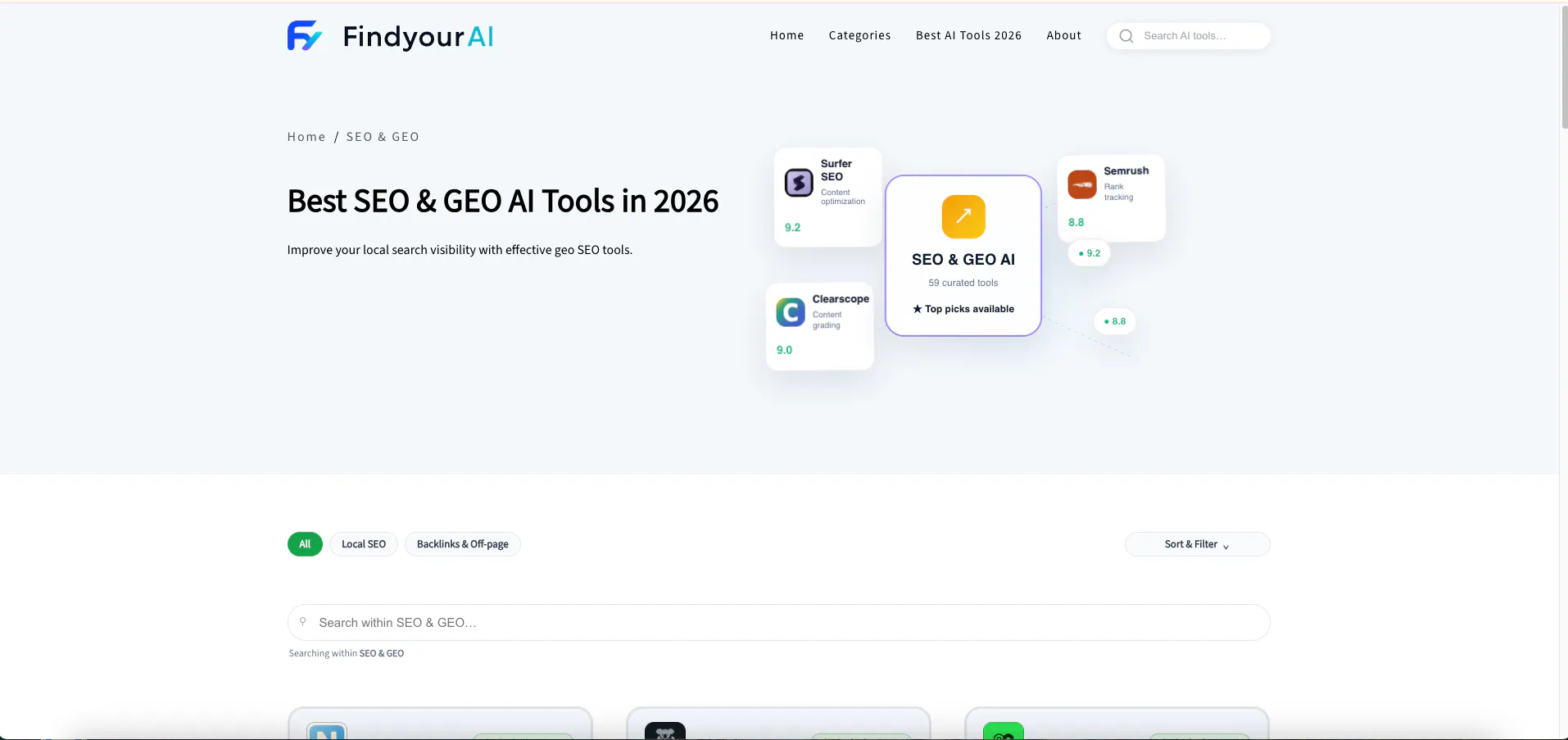Image resolution: width=1568 pixels, height=740 pixels.
Task: Open the FindyourAI wordmark home link
Action: coord(418,37)
